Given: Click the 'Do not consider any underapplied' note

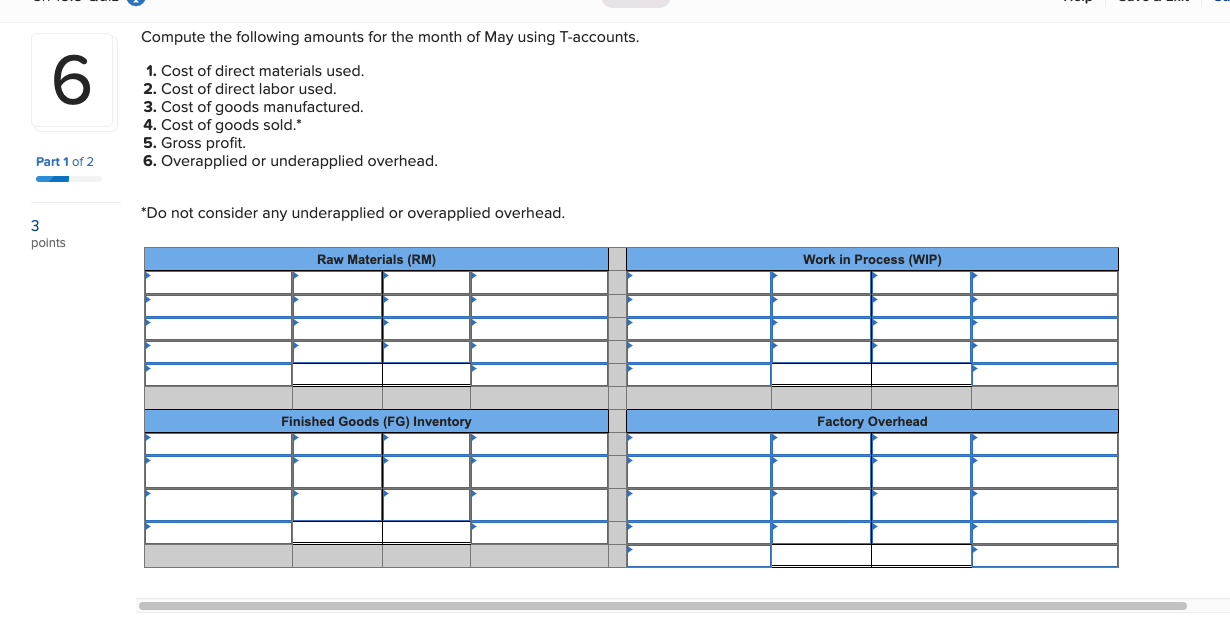Looking at the screenshot, I should click(x=353, y=213).
